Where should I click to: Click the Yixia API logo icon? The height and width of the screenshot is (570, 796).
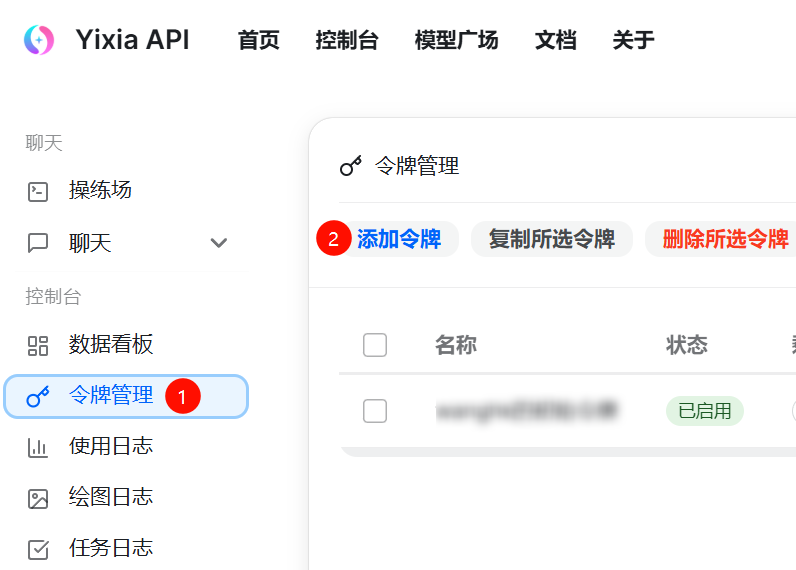(39, 40)
